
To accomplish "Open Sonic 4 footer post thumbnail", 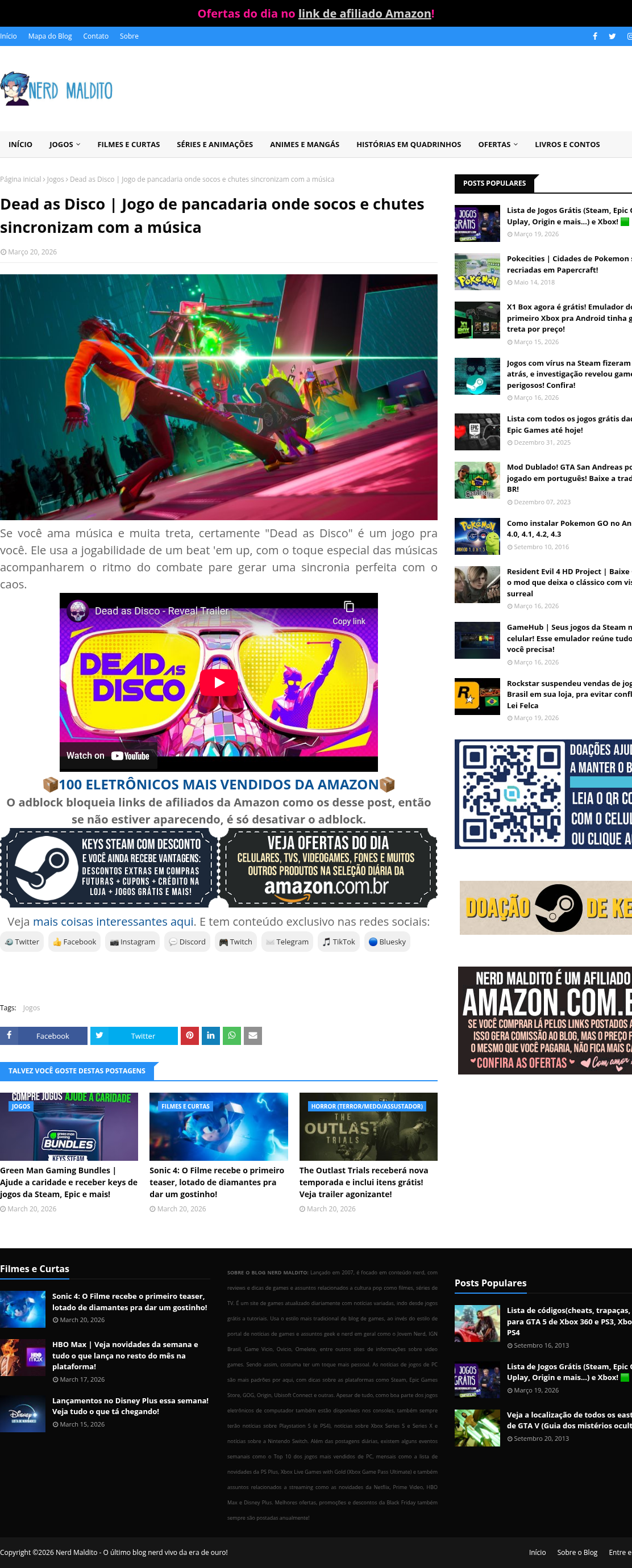I will coord(23,1308).
